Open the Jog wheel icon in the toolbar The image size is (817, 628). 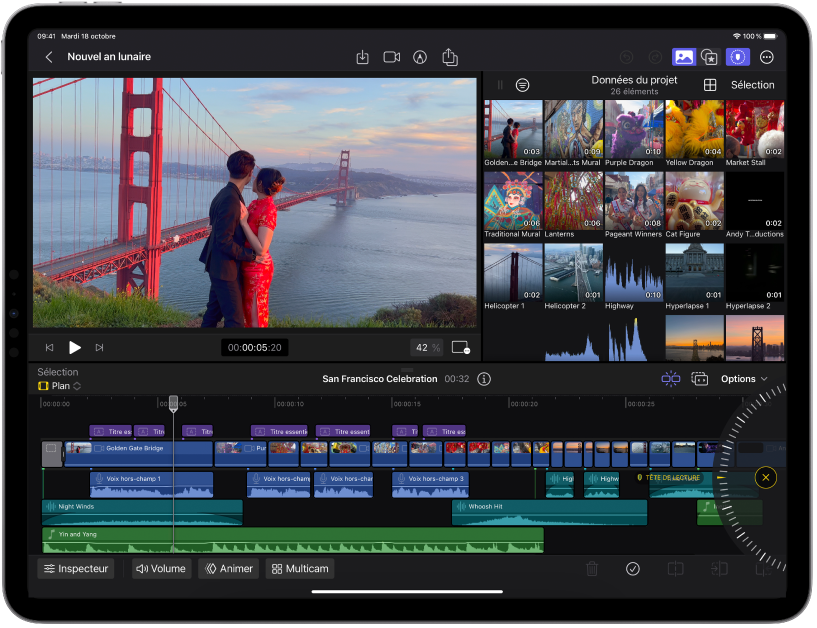738,57
